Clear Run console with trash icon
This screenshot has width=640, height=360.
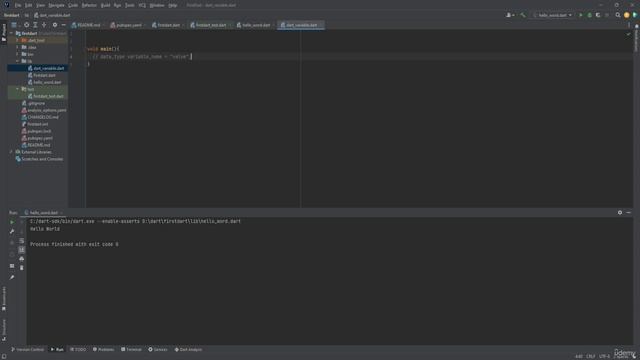click(22, 268)
